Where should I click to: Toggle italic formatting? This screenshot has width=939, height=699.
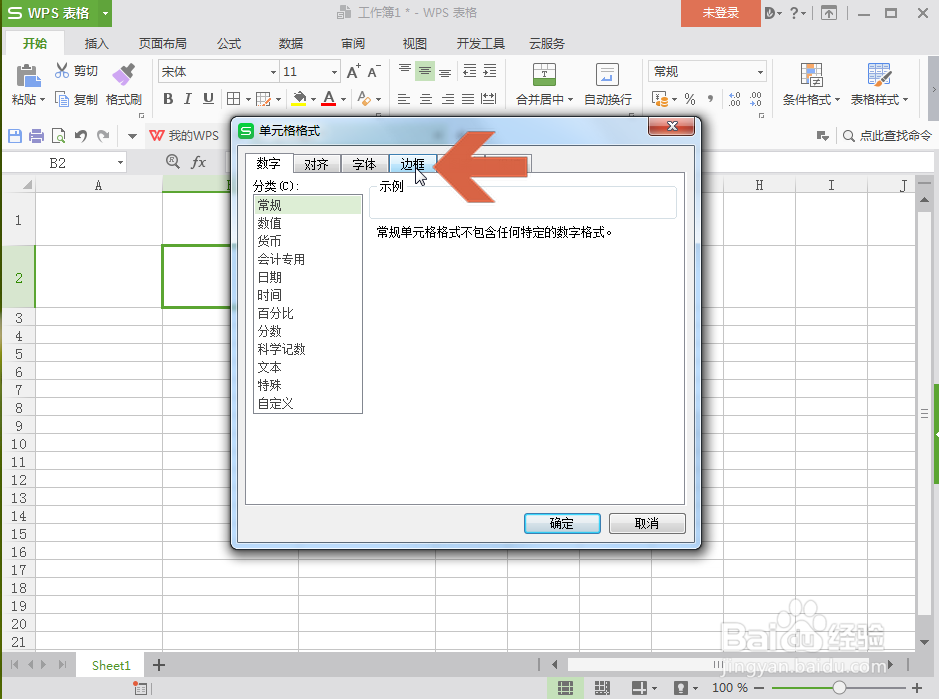pyautogui.click(x=187, y=99)
